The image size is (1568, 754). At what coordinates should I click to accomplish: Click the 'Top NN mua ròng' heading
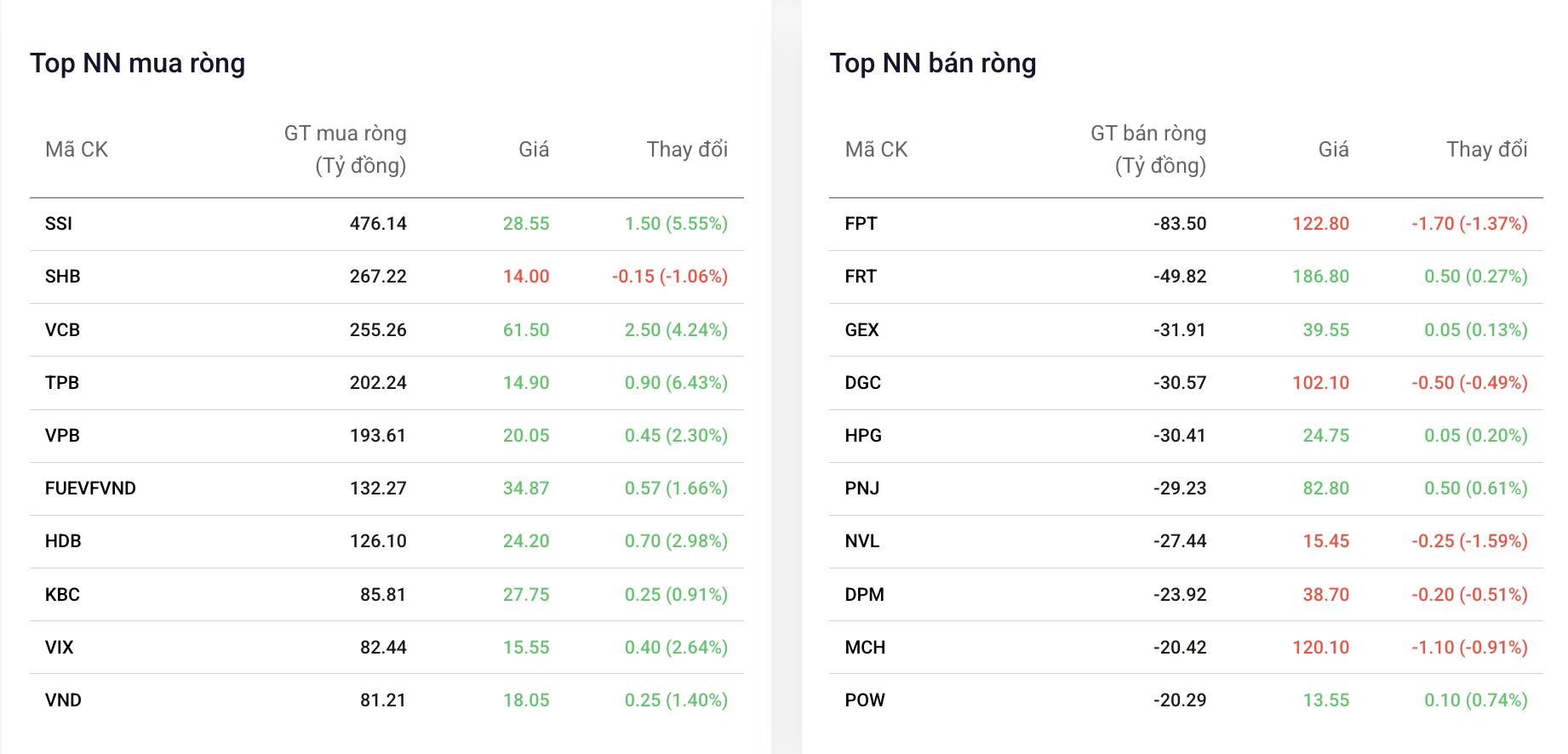(x=138, y=64)
